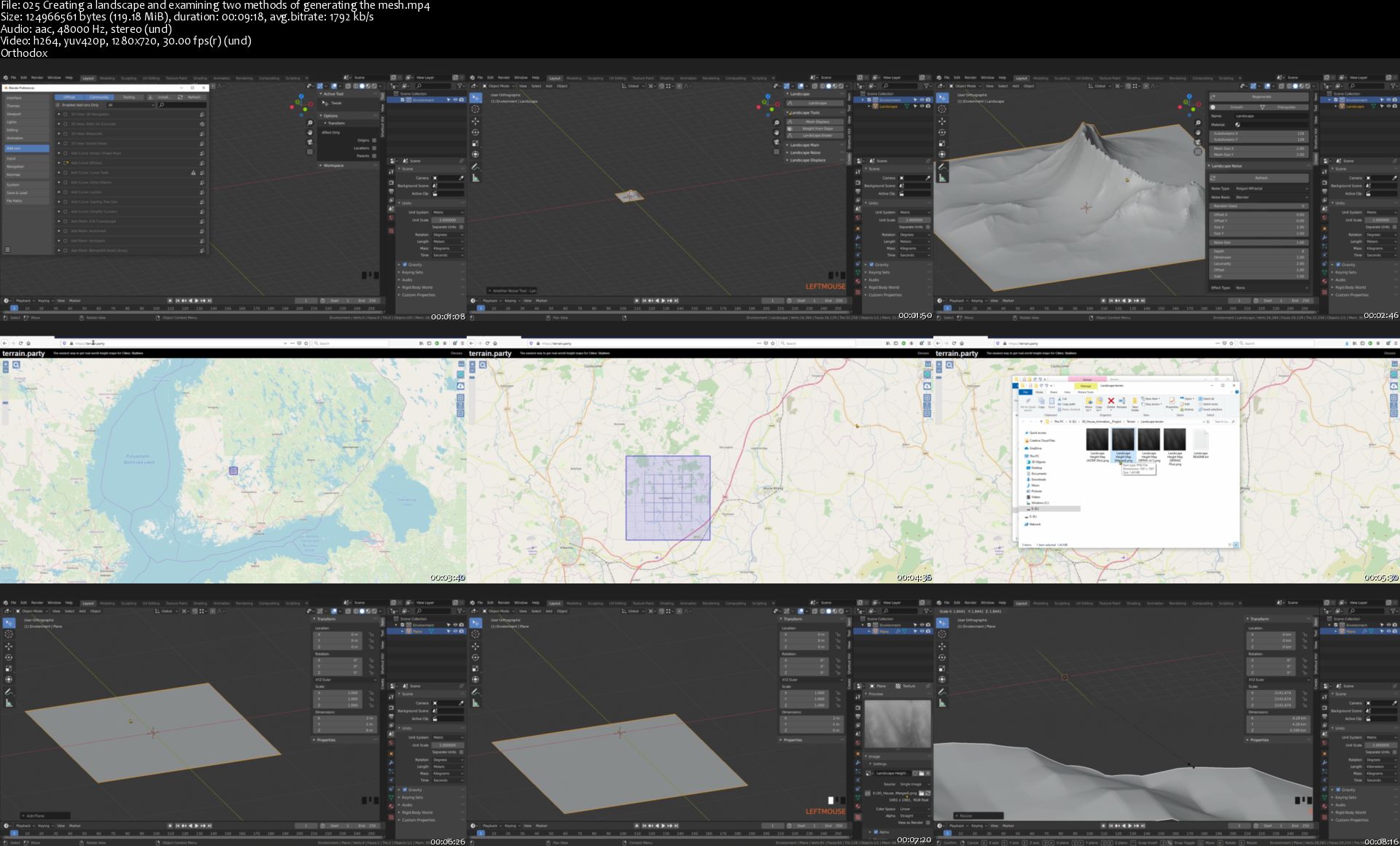Select Interface tab in Blender Preferences
The width and height of the screenshot is (1400, 846).
tap(27, 98)
